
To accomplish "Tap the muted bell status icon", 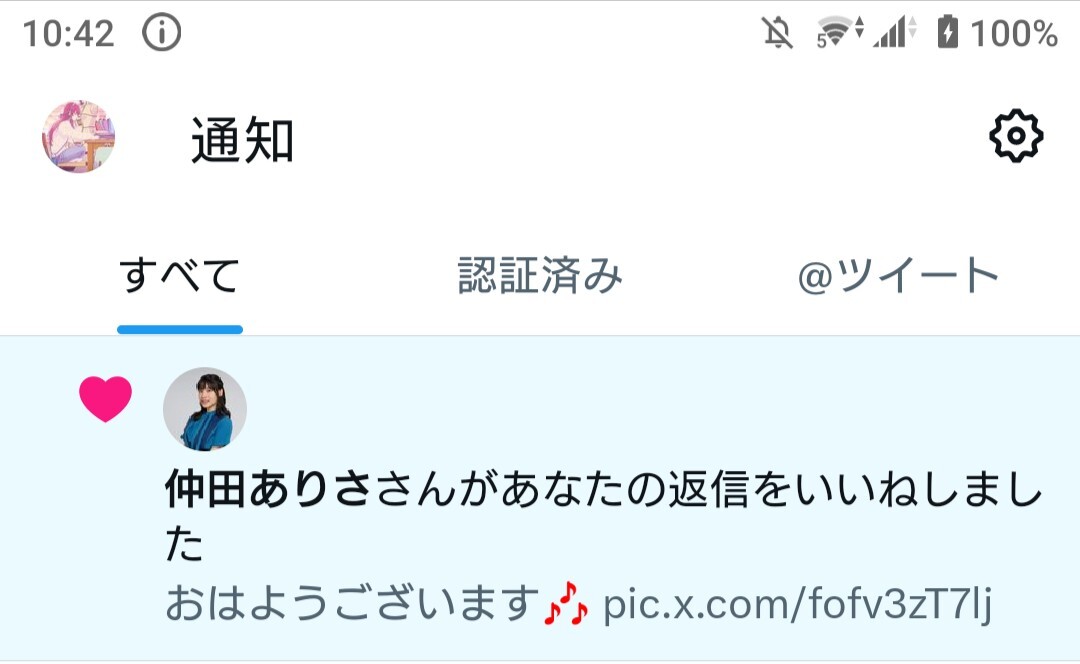I will [778, 32].
